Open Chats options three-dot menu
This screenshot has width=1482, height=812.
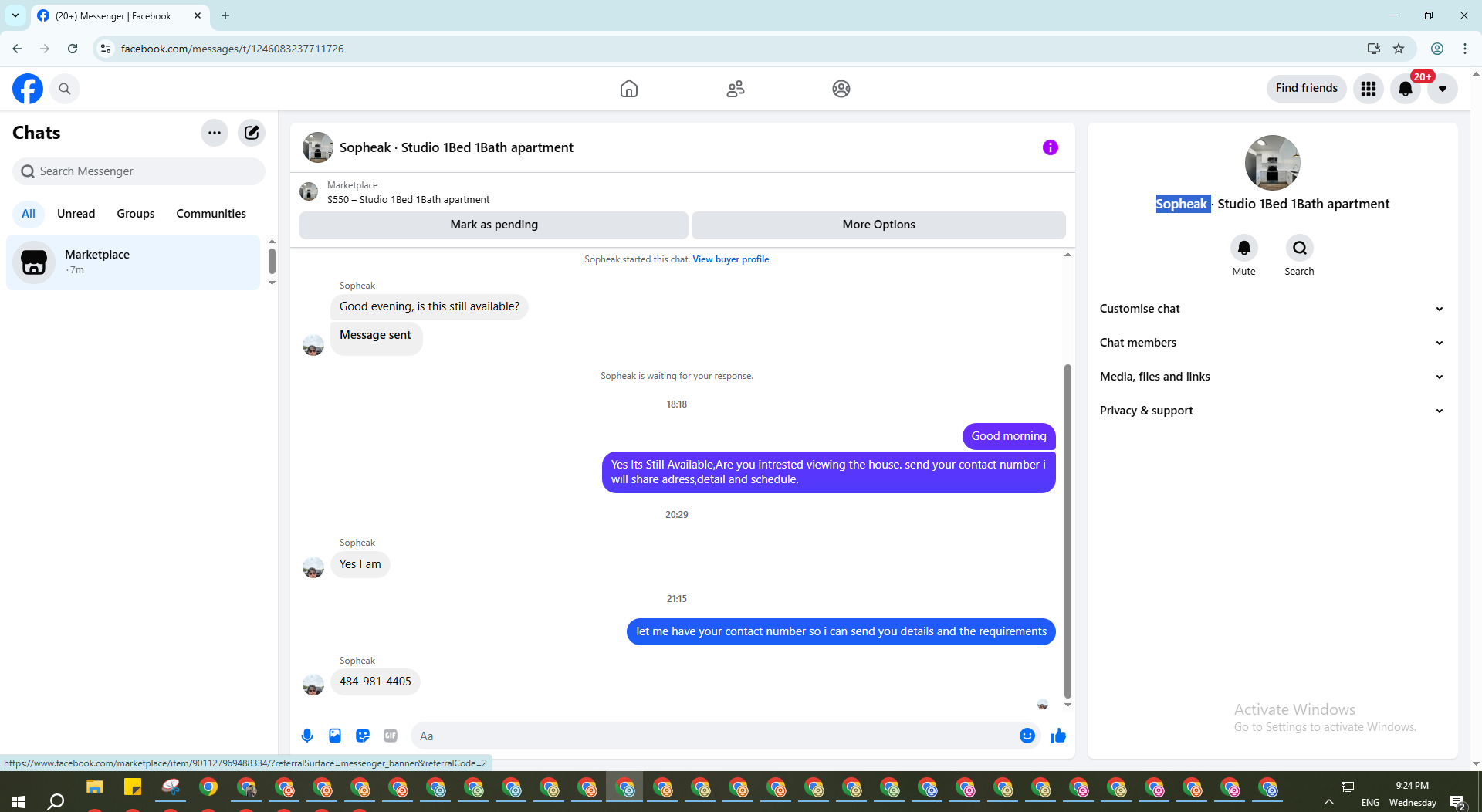(215, 133)
